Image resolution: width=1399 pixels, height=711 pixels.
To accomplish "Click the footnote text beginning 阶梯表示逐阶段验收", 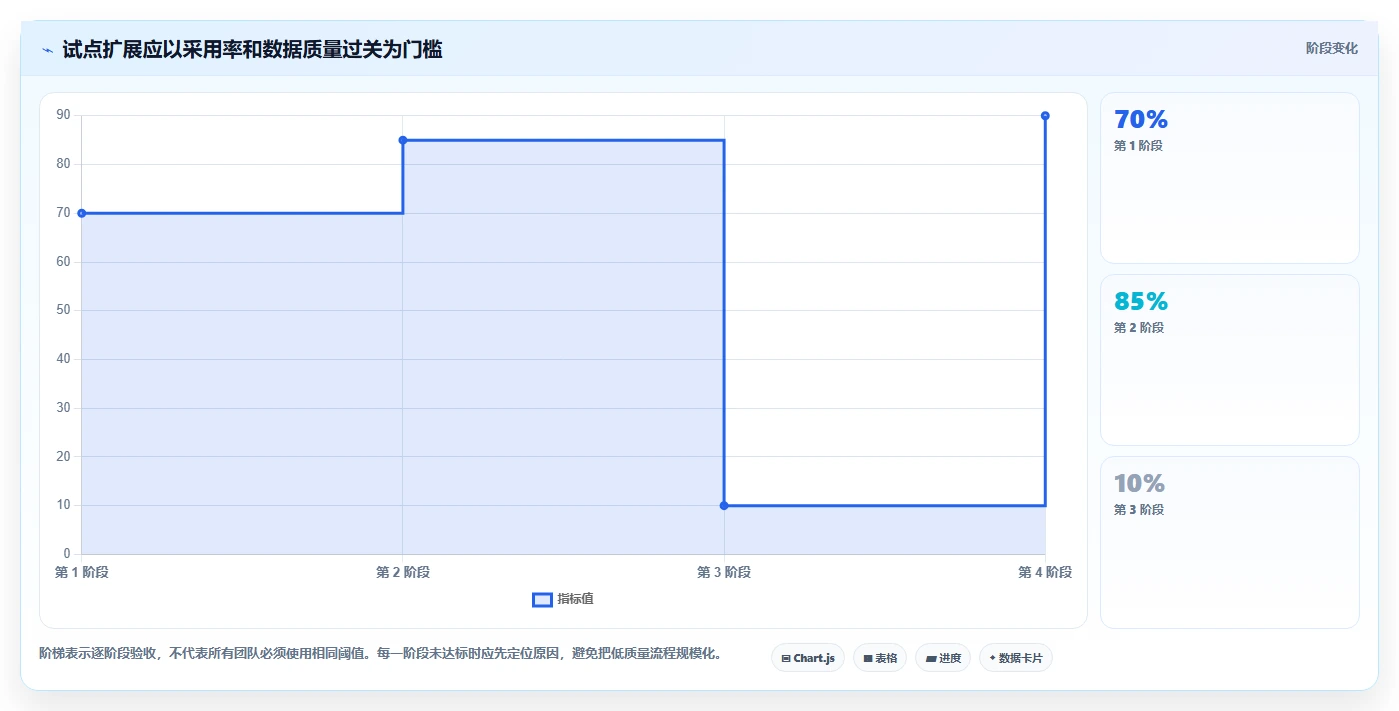I will (381, 654).
